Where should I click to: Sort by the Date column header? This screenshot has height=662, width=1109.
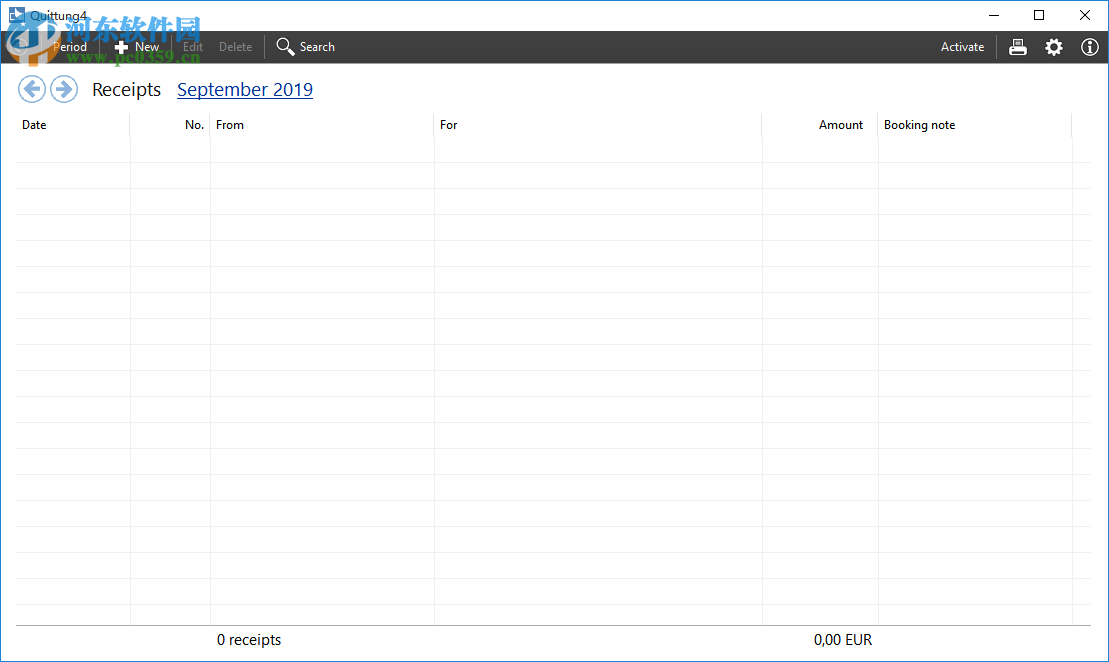point(73,124)
